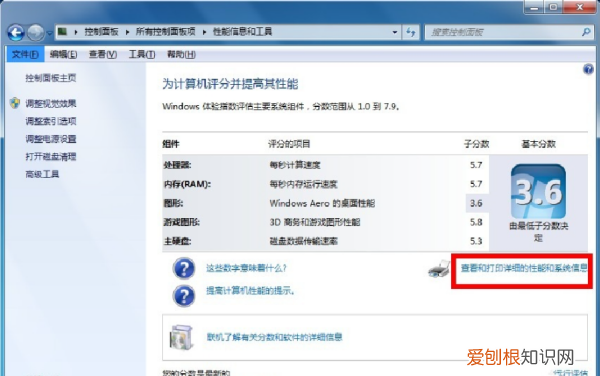Image resolution: width=600 pixels, height=376 pixels.
Task: Click the forward navigation arrow button
Action: coord(36,33)
